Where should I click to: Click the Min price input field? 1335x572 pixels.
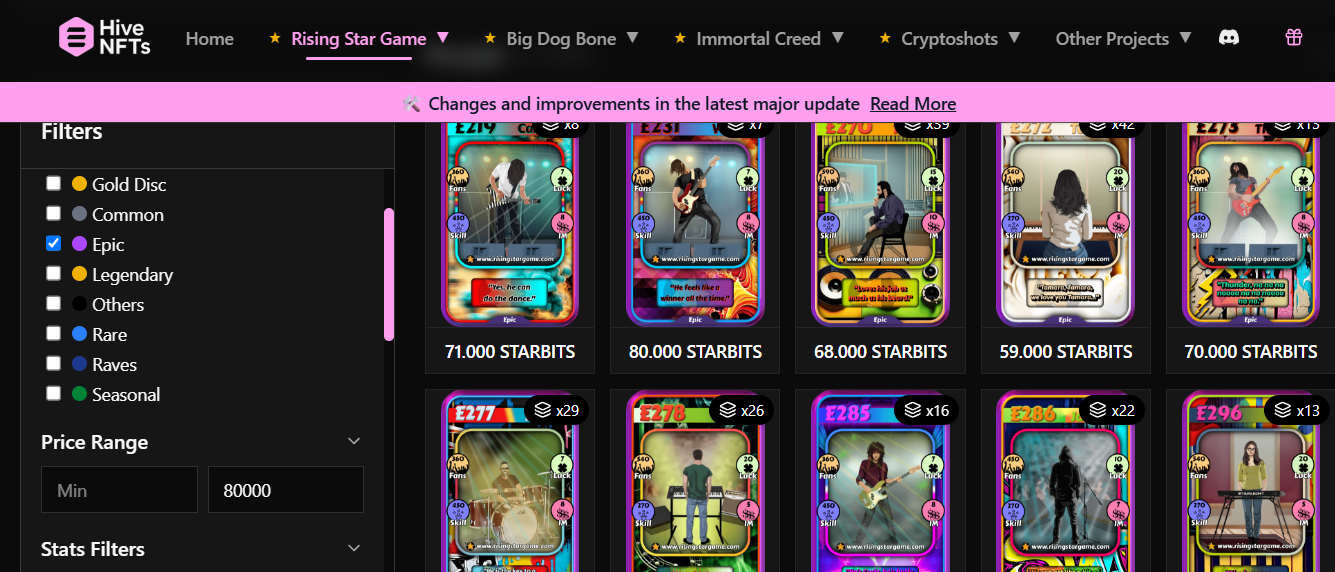[x=119, y=490]
